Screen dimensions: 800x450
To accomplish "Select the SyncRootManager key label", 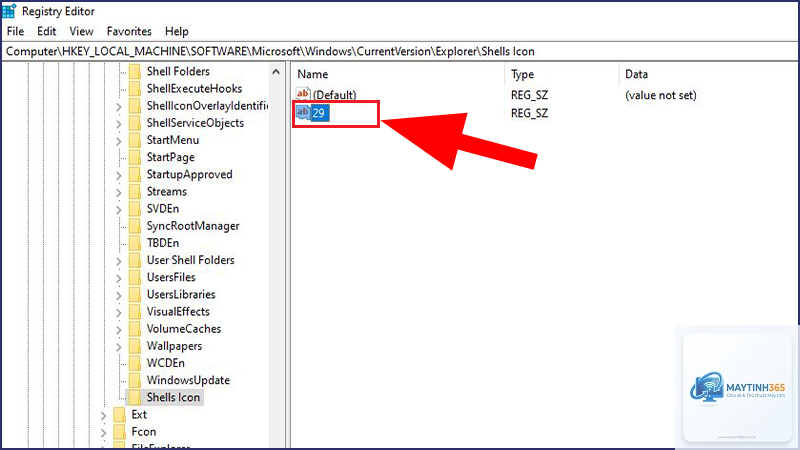I will tap(193, 226).
